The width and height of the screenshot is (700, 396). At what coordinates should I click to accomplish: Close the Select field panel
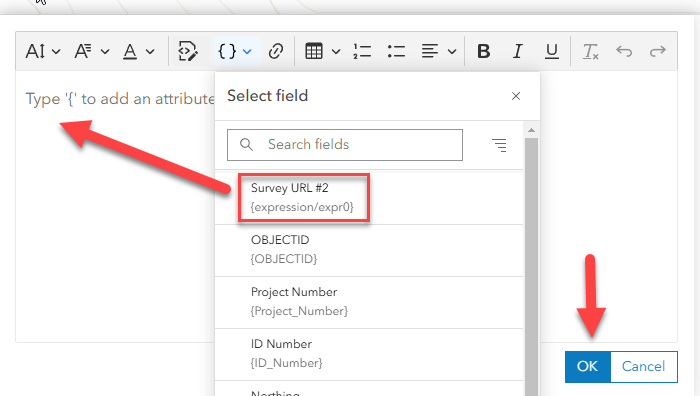(516, 96)
